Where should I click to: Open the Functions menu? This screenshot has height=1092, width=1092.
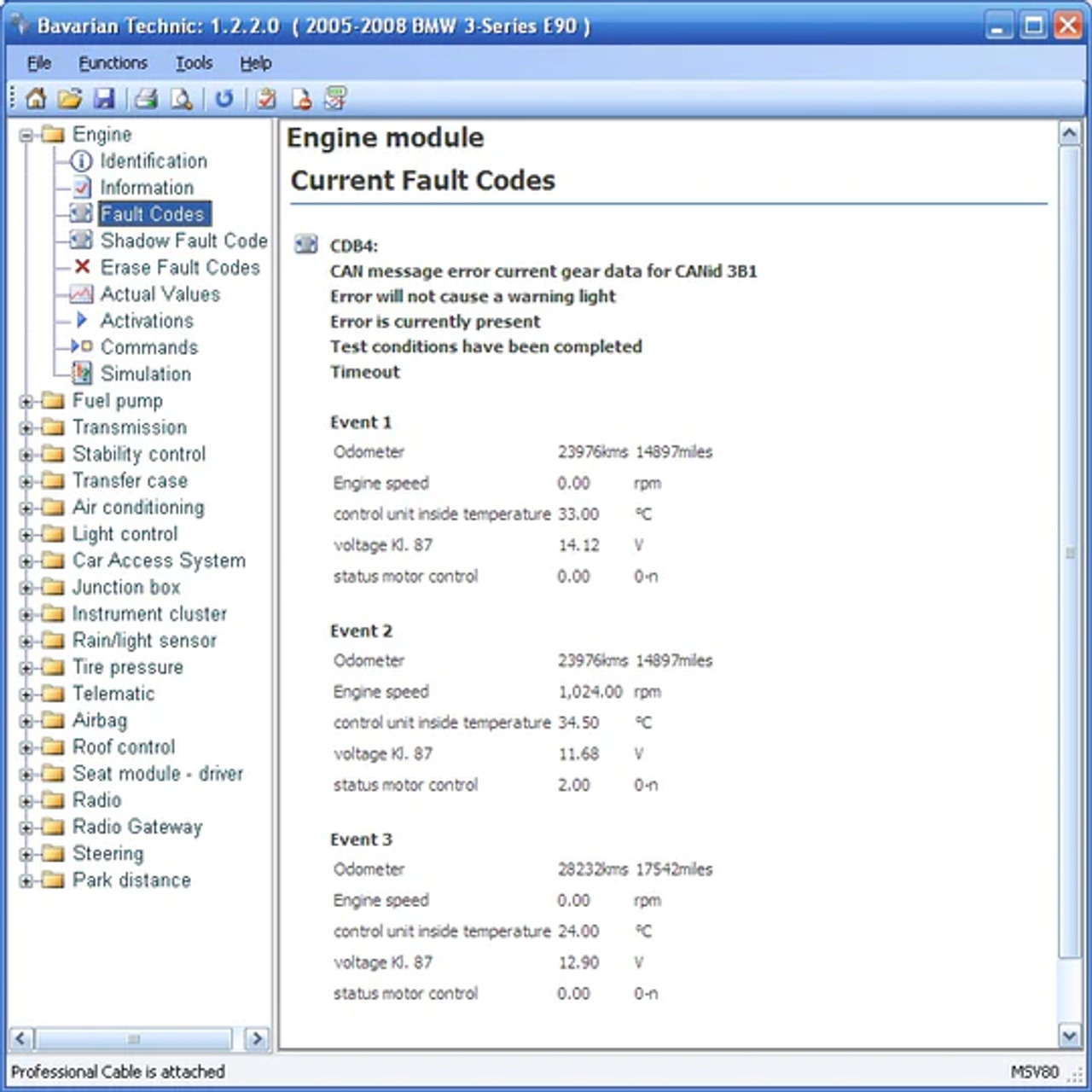(113, 63)
